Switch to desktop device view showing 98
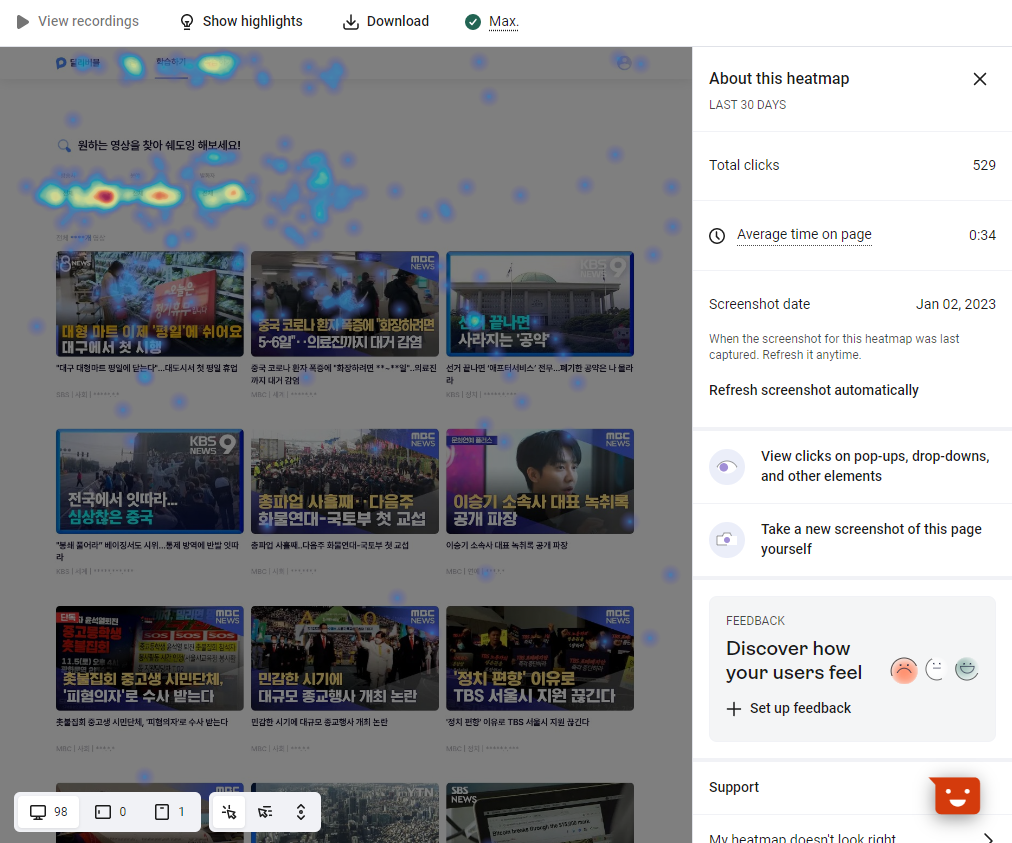The height and width of the screenshot is (843, 1012). point(49,812)
